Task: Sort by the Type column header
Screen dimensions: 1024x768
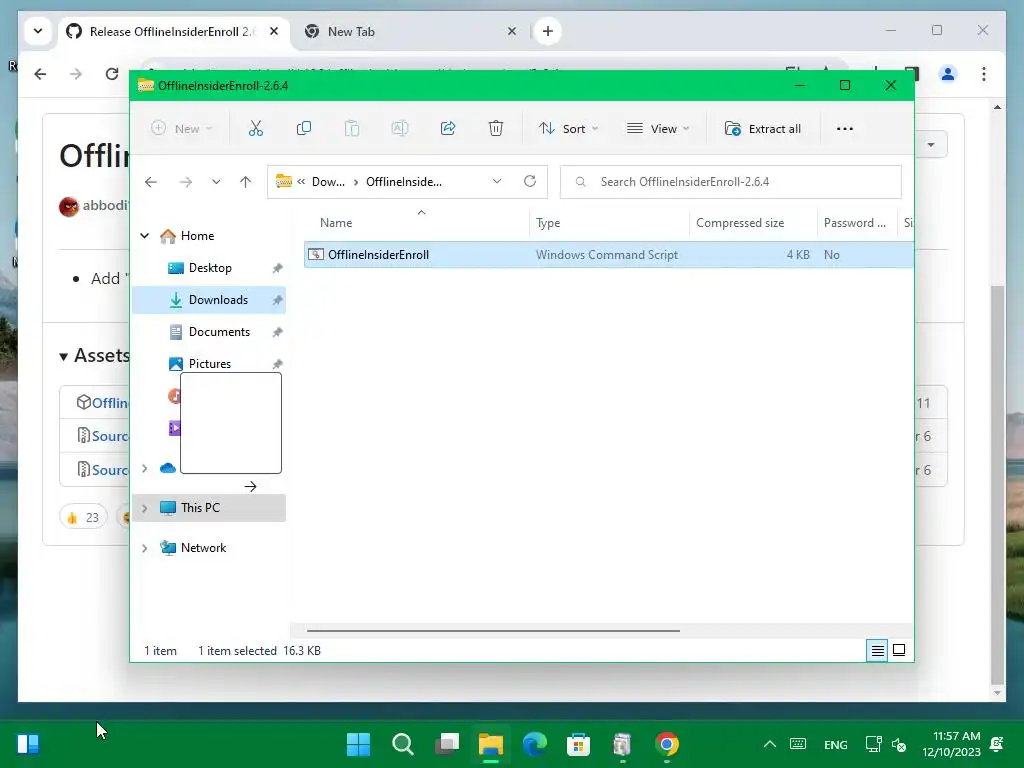Action: coord(548,223)
